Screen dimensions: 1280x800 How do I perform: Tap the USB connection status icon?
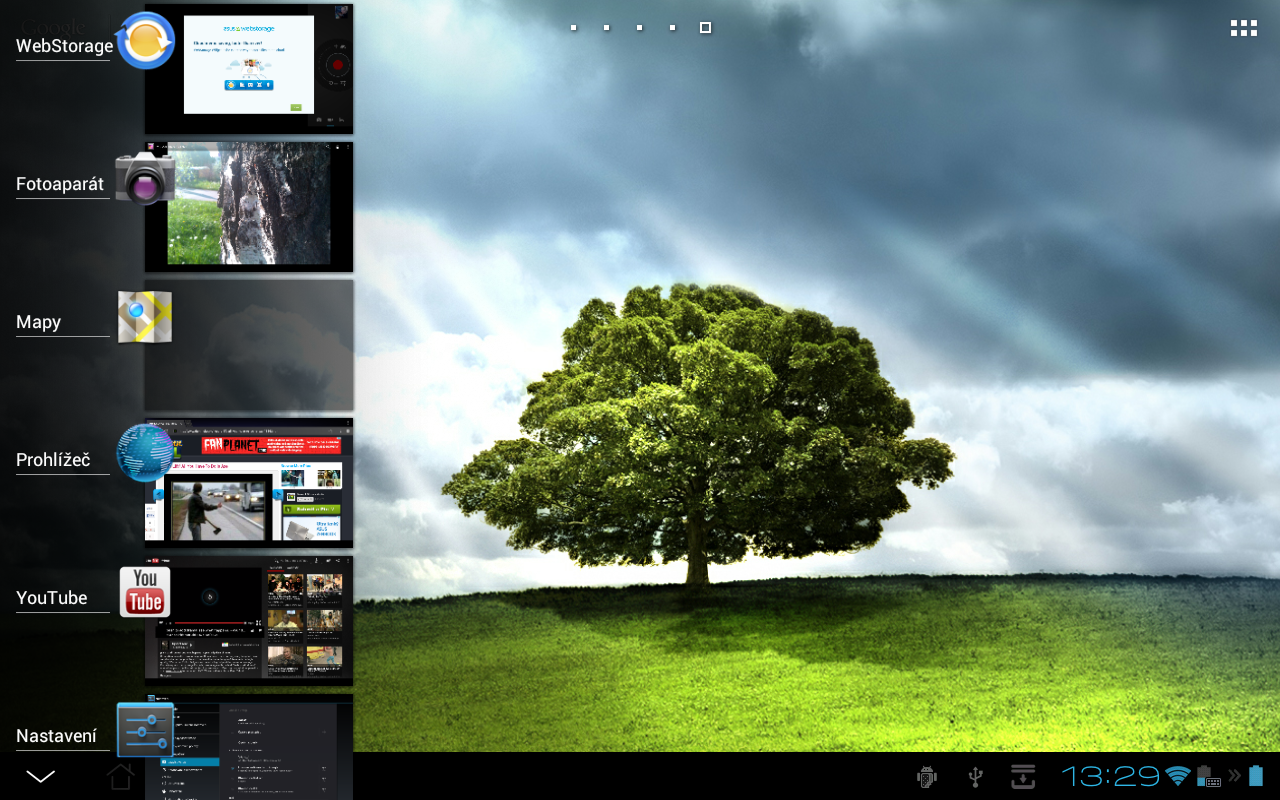[x=974, y=776]
